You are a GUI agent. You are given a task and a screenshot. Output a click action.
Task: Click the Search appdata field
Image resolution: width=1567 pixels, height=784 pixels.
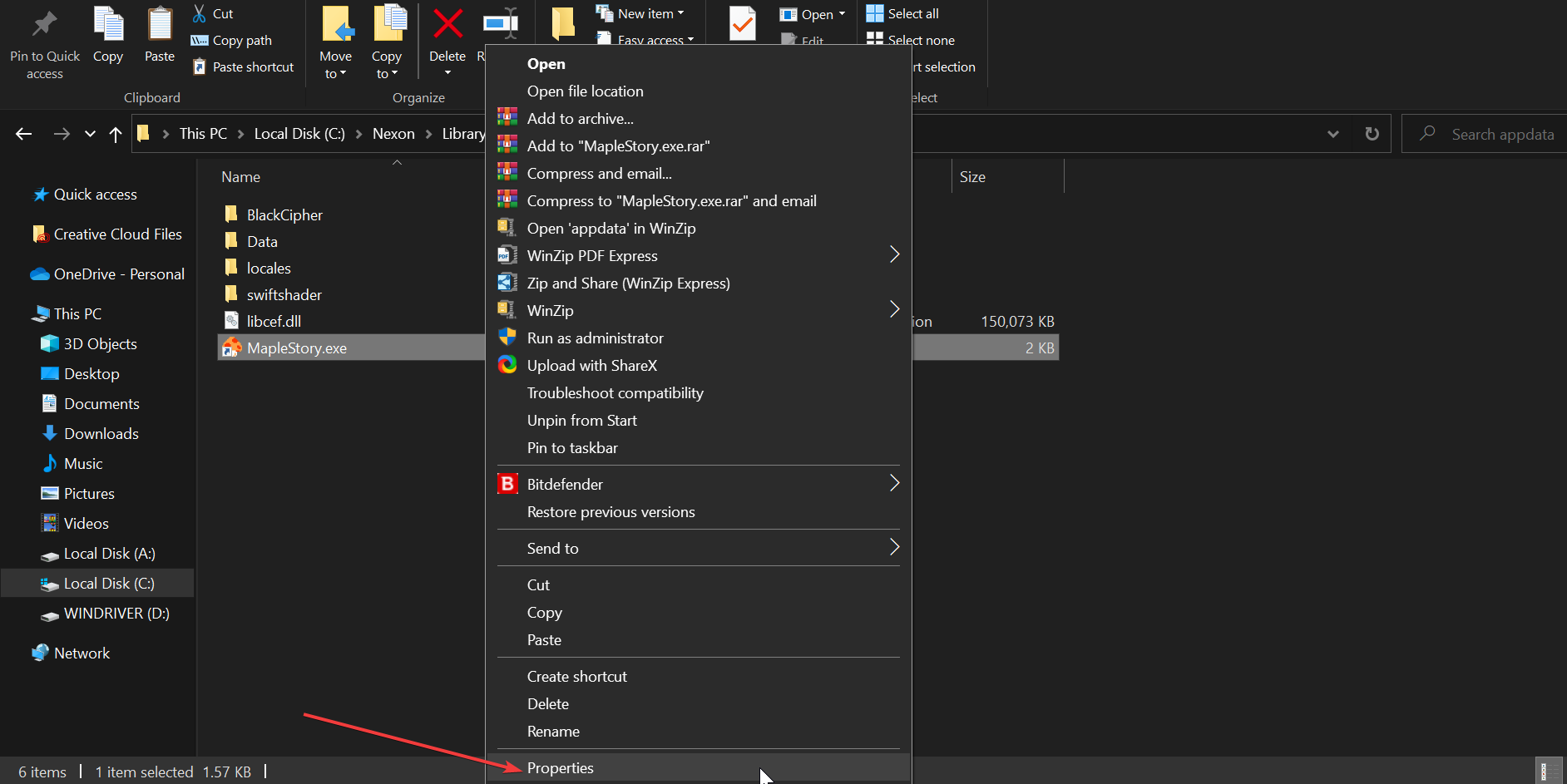[x=1485, y=134]
